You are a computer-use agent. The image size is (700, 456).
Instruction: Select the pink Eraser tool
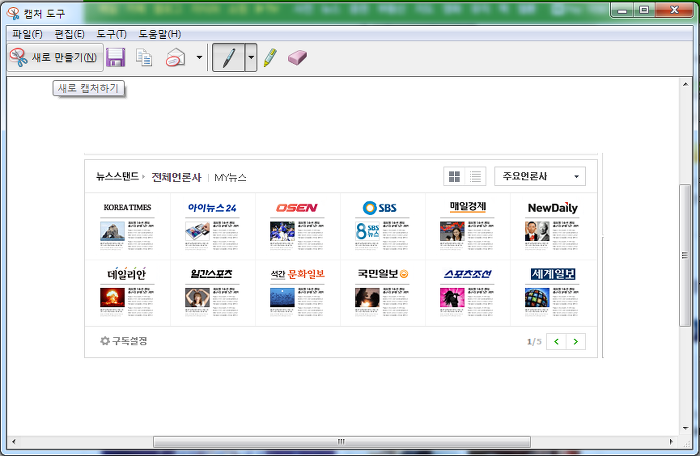(297, 57)
